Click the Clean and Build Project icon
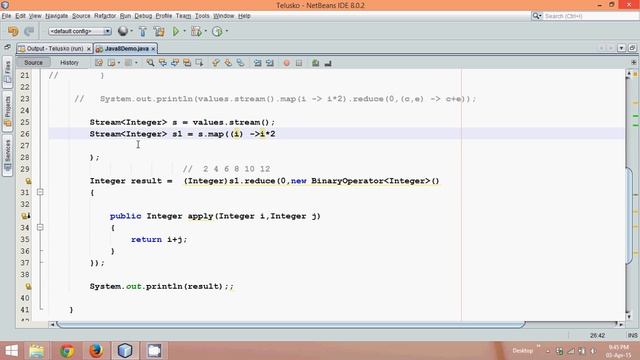The image size is (640, 360). click(159, 31)
